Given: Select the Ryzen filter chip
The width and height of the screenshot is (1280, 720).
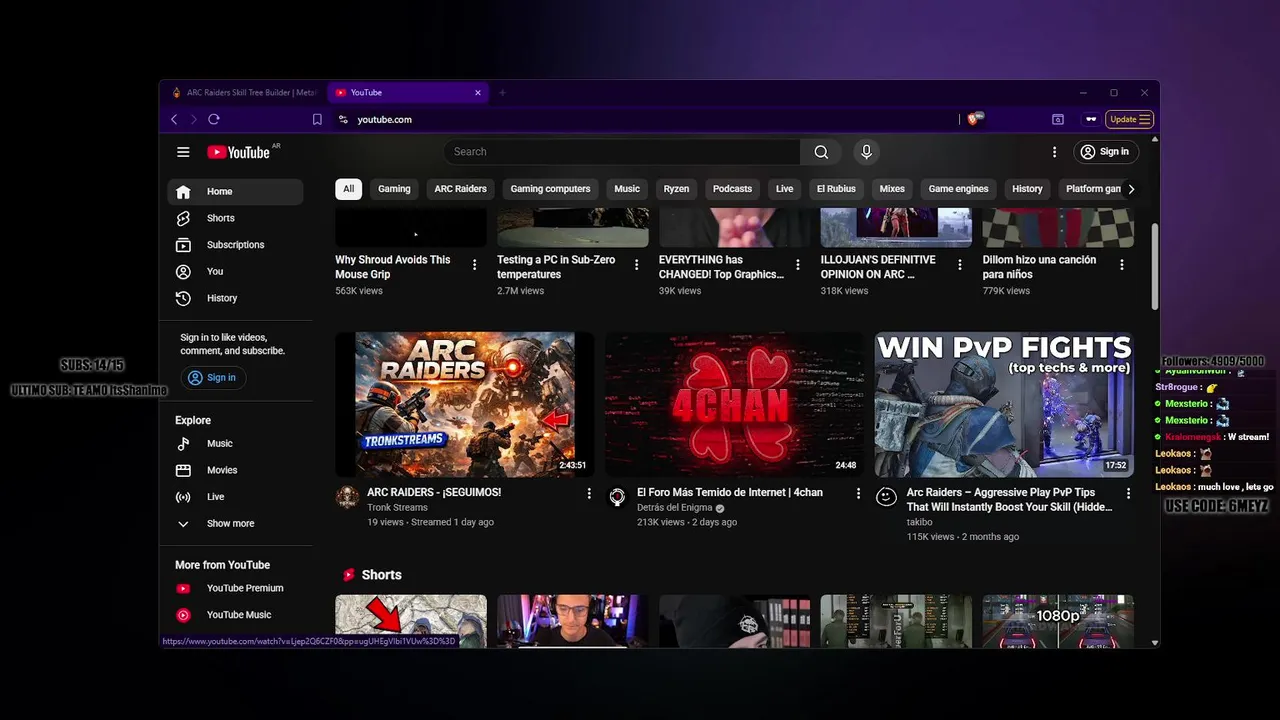Looking at the screenshot, I should pos(676,189).
